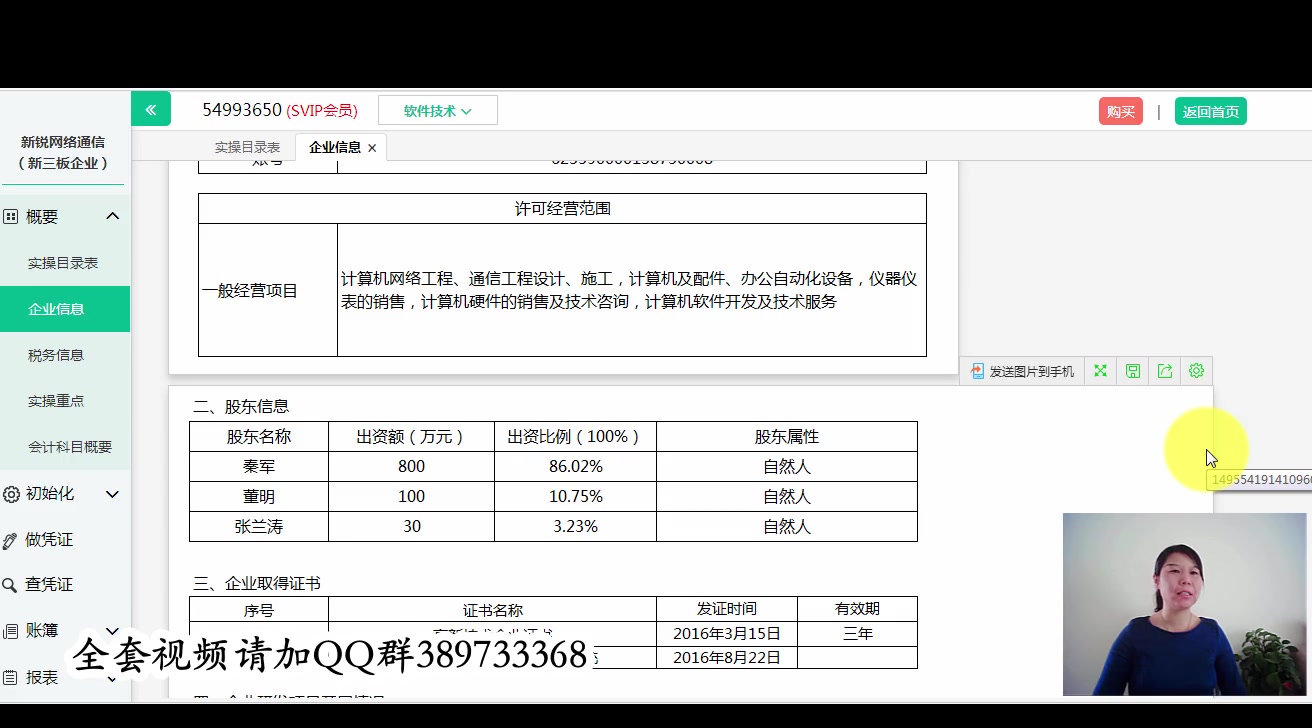The image size is (1312, 728).
Task: Expand the 初始化 section
Action: (113, 493)
